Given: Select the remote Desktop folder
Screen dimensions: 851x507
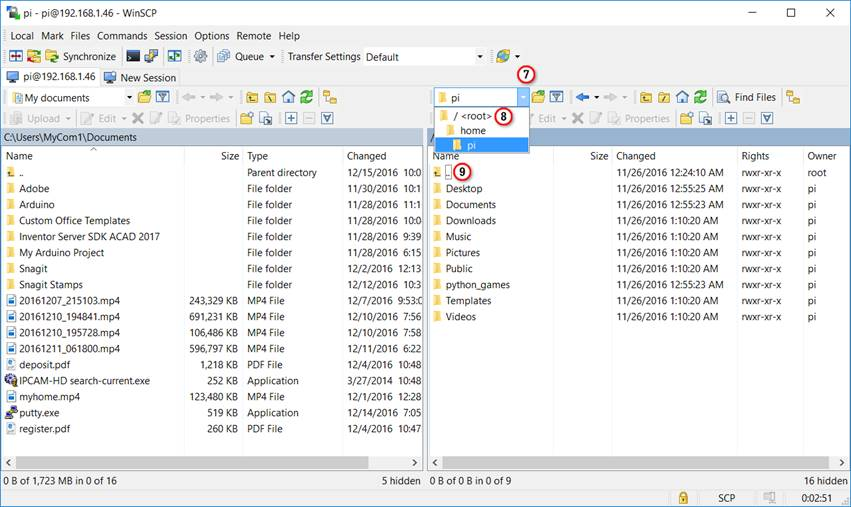Looking at the screenshot, I should 464,188.
